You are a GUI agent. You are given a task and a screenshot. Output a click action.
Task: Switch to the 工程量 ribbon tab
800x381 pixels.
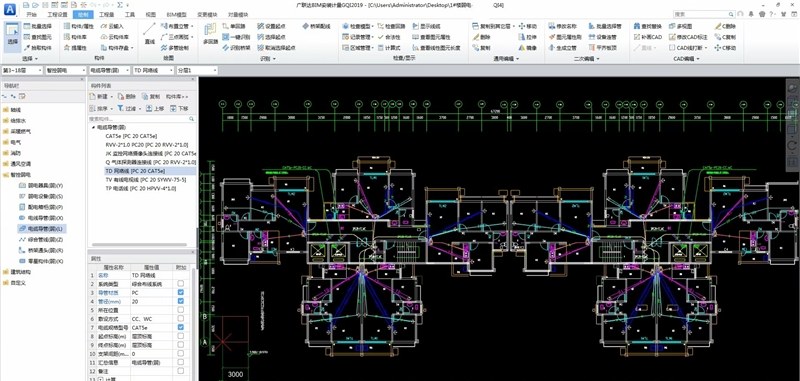(107, 15)
